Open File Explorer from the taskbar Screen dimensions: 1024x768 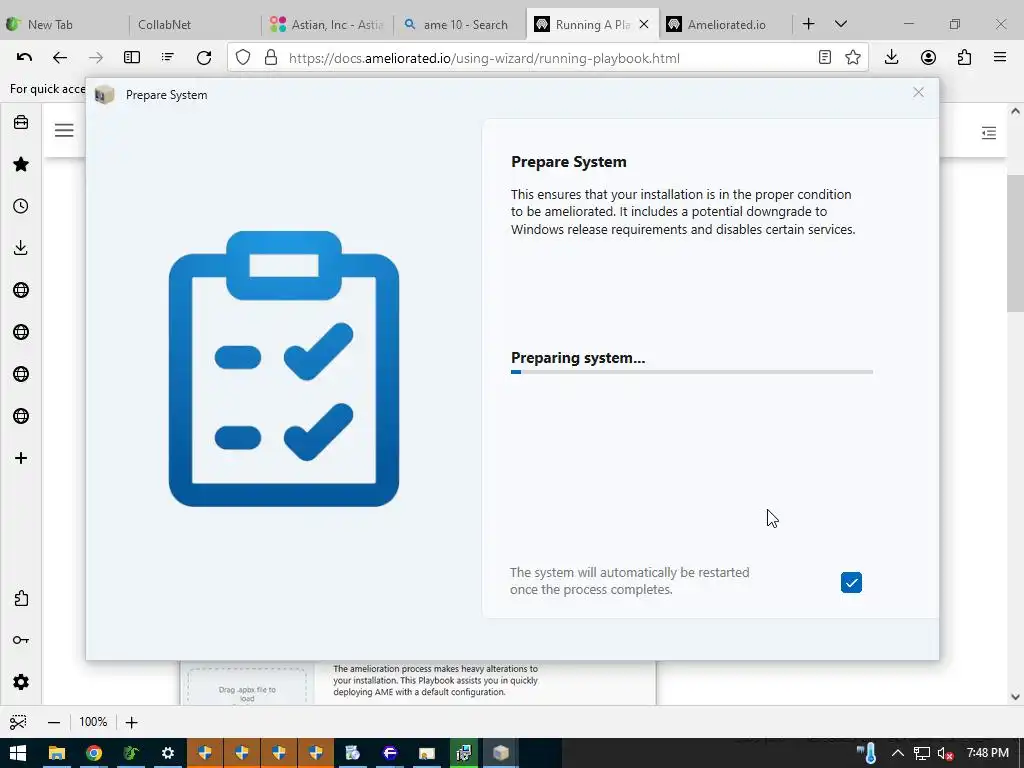57,753
